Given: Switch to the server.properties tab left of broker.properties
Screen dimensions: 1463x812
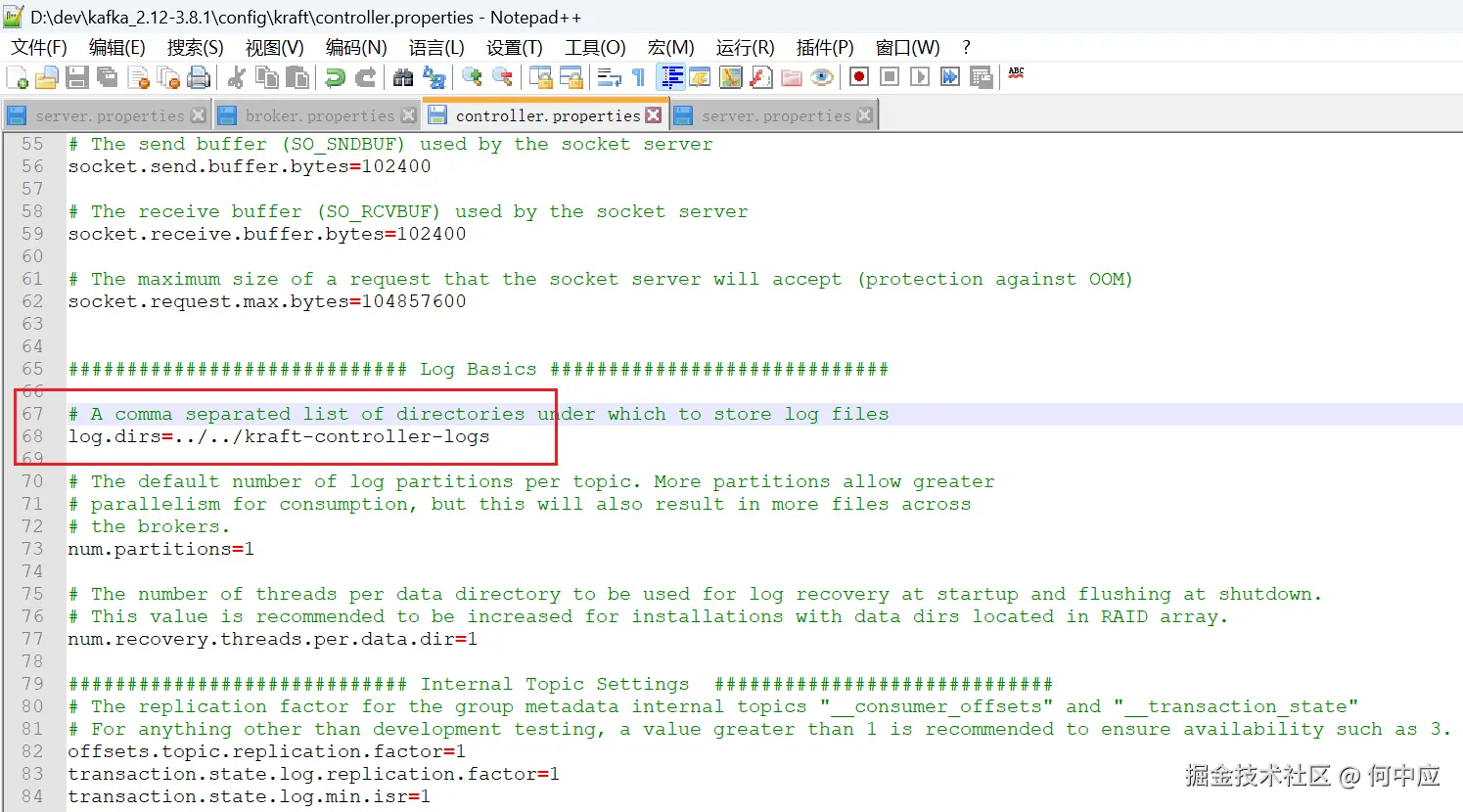Looking at the screenshot, I should 110,115.
